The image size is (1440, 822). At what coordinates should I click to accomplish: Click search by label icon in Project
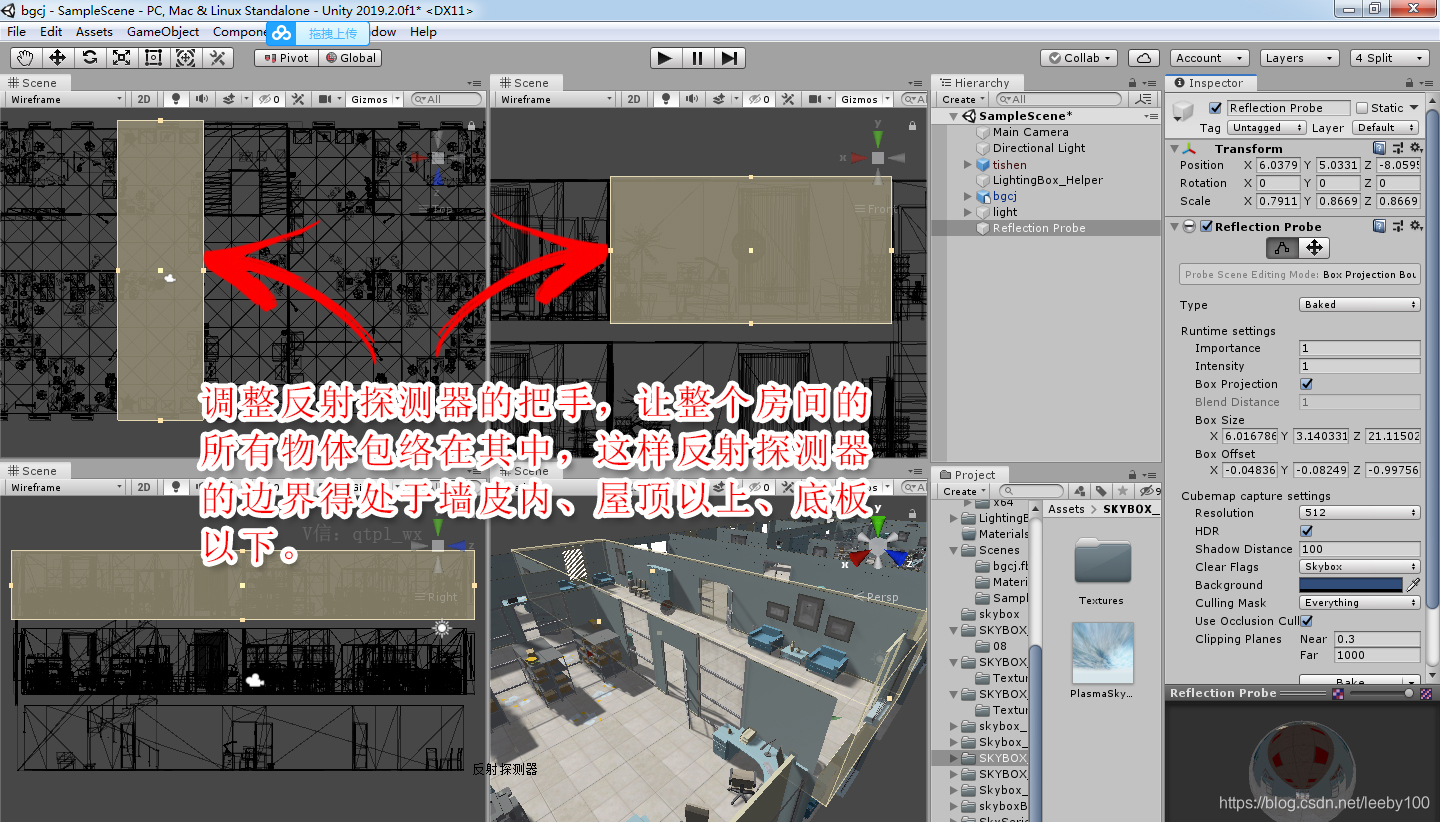(1101, 491)
